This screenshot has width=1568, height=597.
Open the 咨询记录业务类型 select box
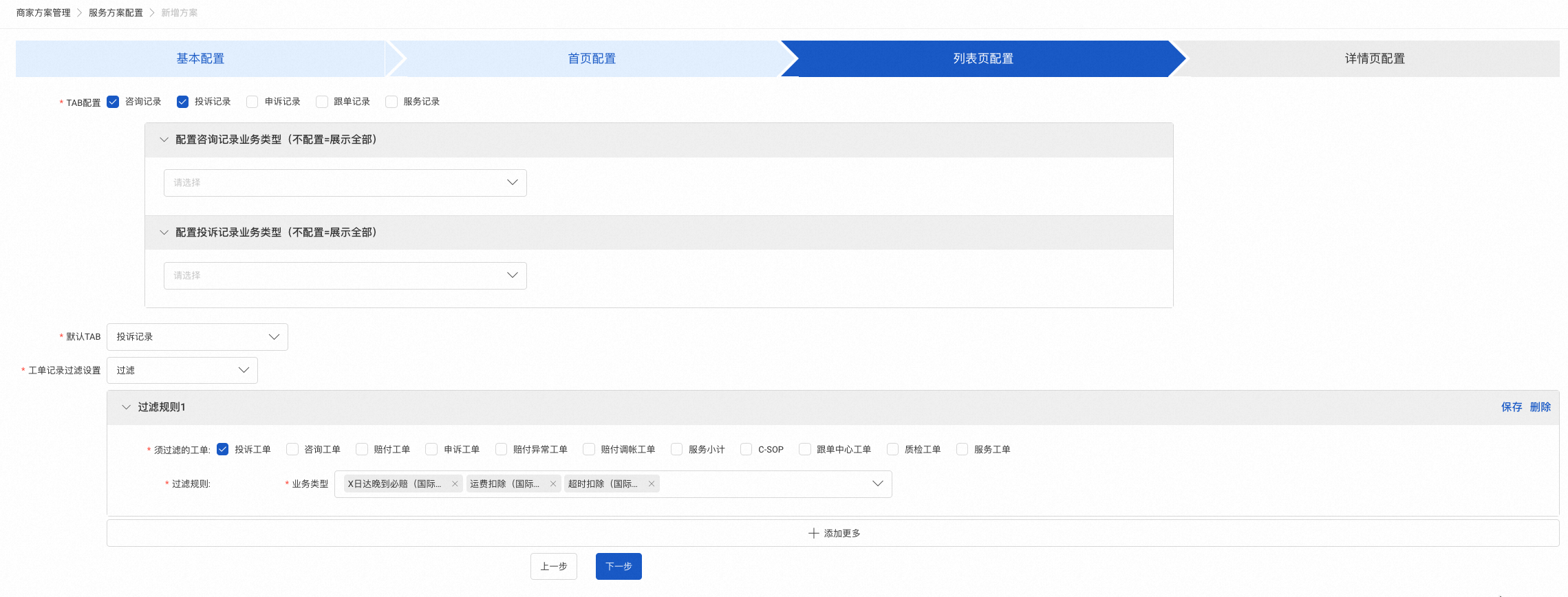pyautogui.click(x=345, y=183)
